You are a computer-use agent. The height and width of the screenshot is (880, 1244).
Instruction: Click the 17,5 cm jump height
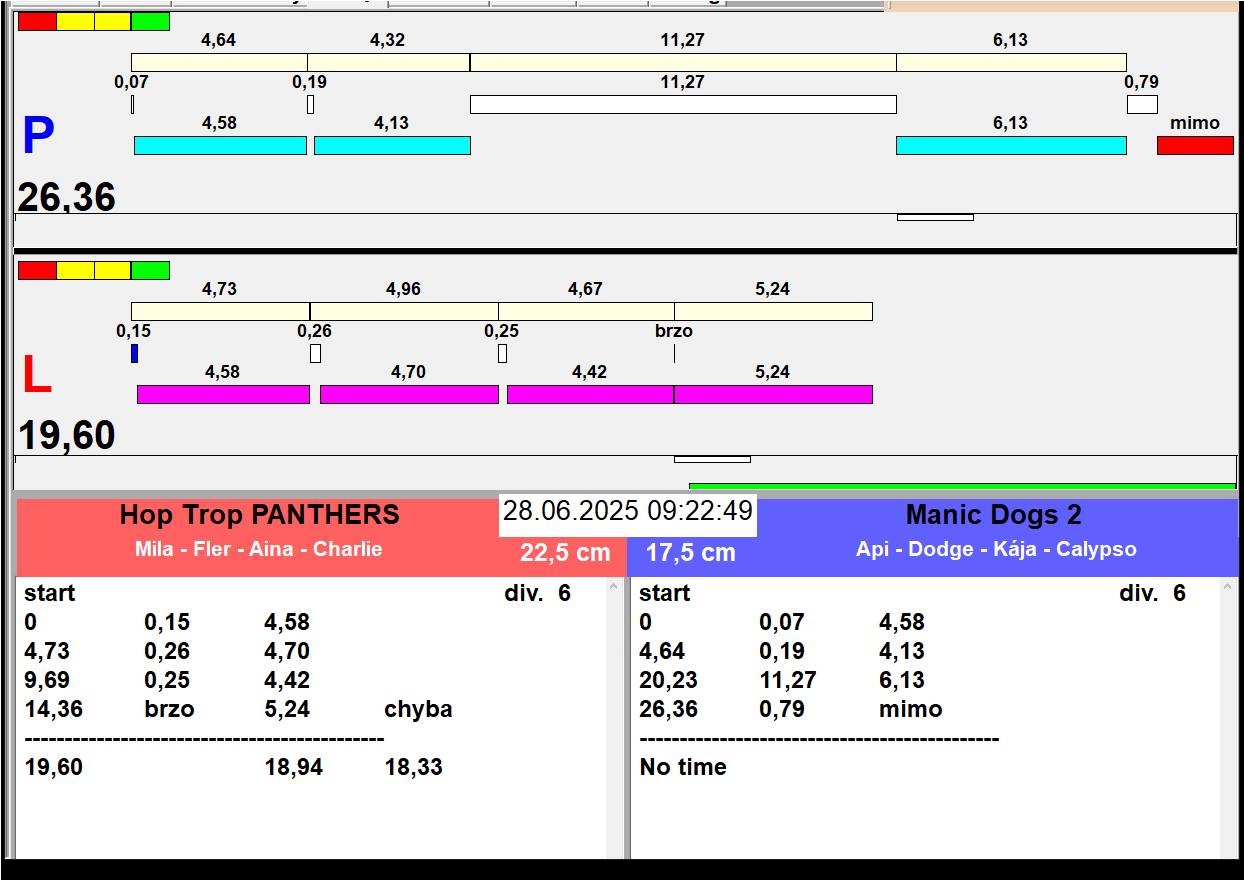click(x=690, y=552)
